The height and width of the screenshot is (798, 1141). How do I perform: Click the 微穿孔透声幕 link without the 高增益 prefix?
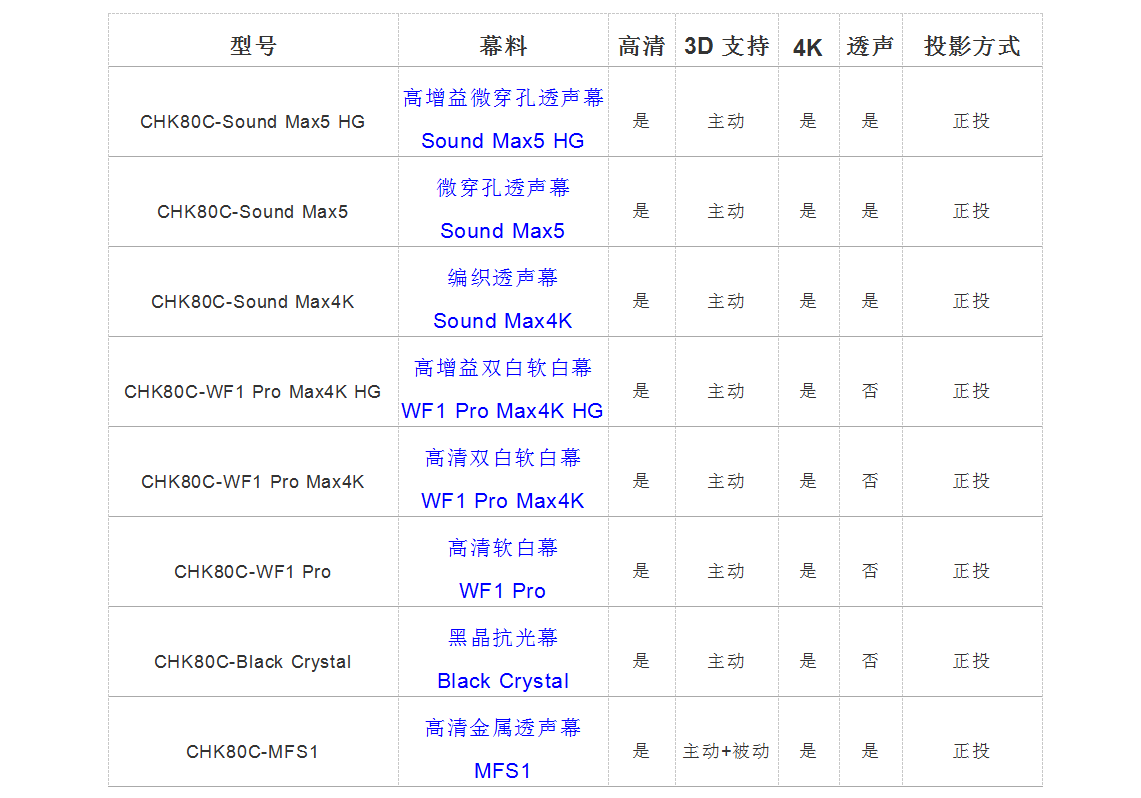click(503, 188)
